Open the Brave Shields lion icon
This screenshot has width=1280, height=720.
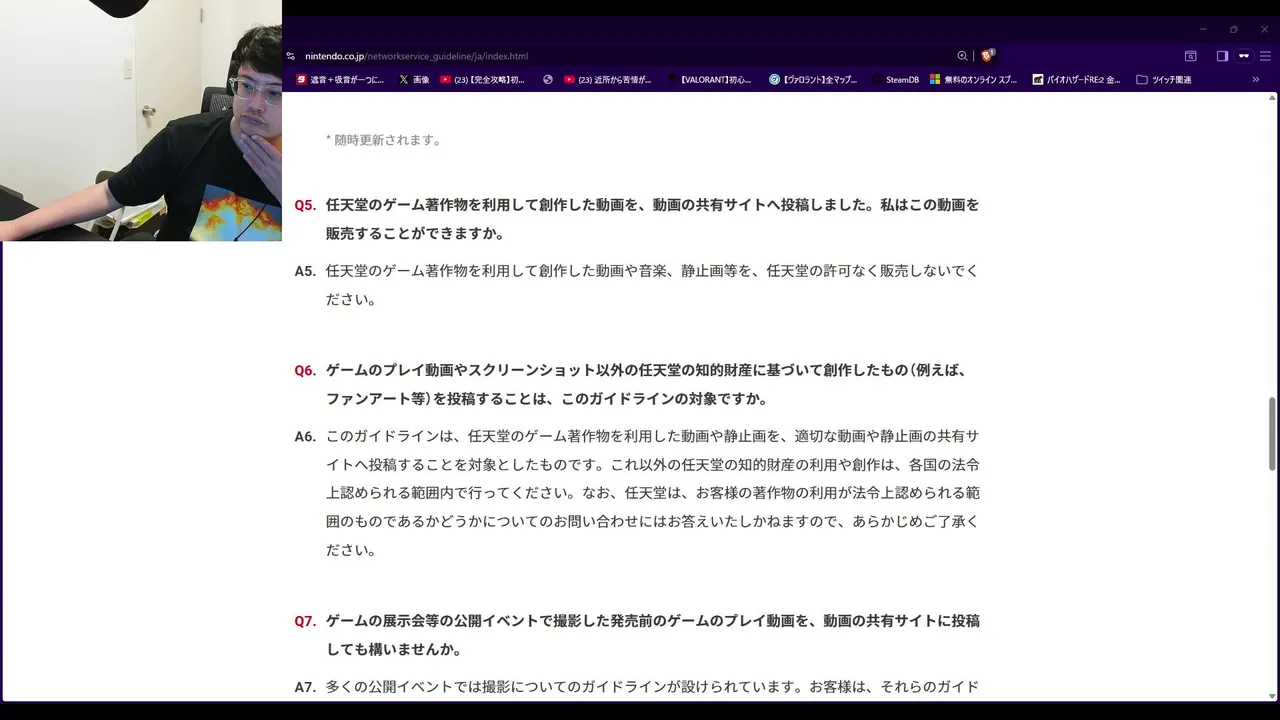[x=988, y=56]
